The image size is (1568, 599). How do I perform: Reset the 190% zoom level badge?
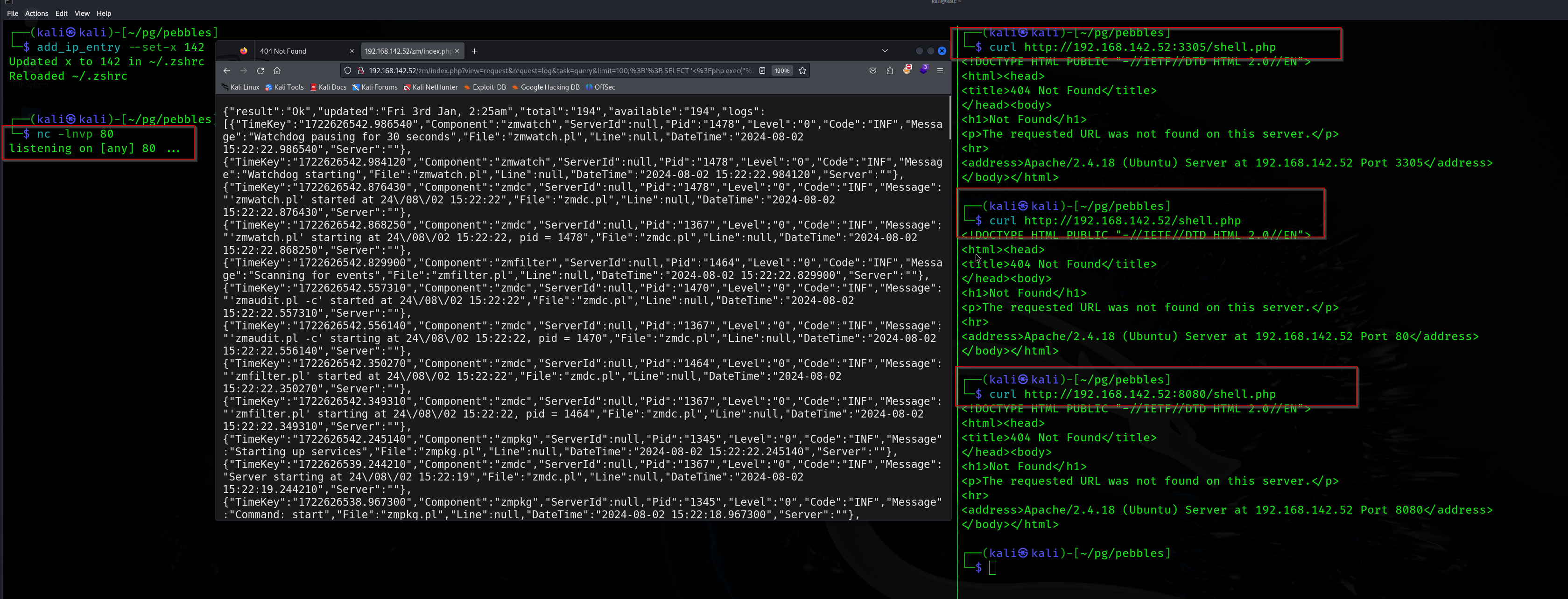781,70
